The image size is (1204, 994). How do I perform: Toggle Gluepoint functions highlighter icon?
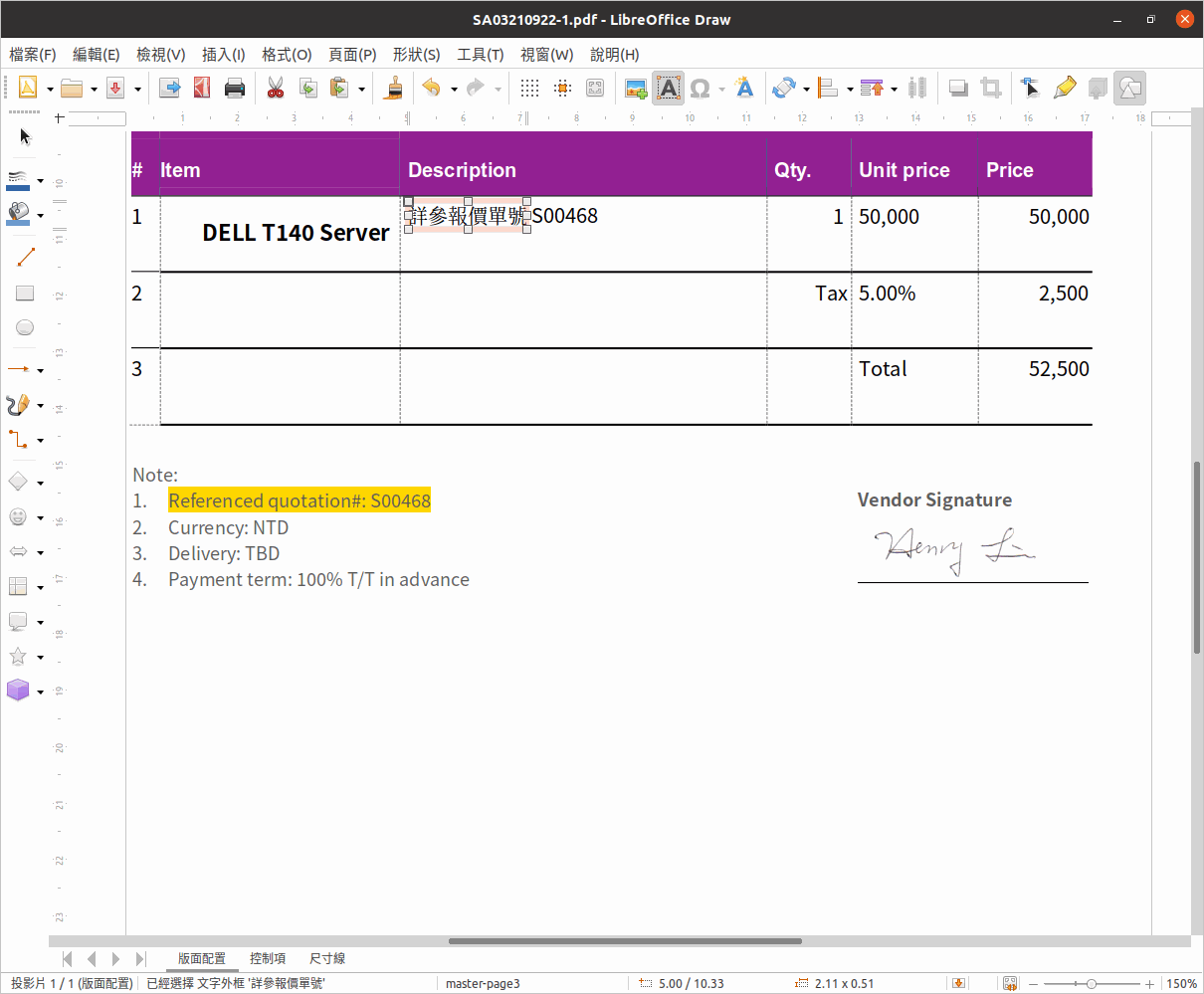pyautogui.click(x=1064, y=89)
